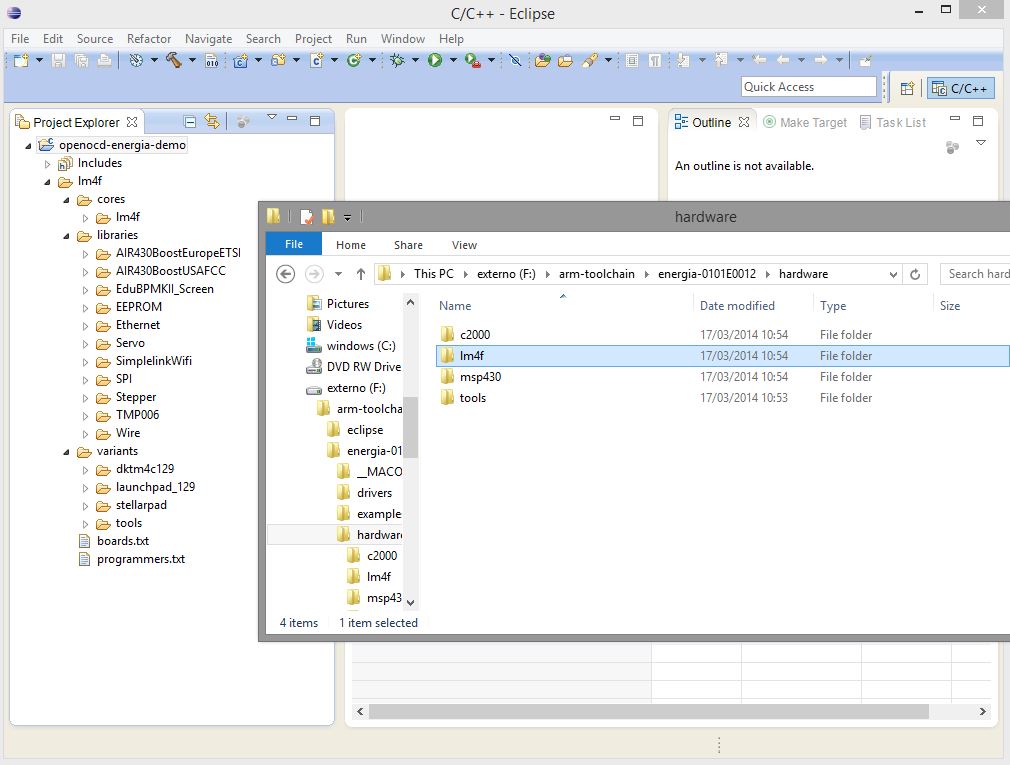Screen dimensions: 1010x765
Task: Select the SimplelinkWifi folder
Action: coord(153,361)
